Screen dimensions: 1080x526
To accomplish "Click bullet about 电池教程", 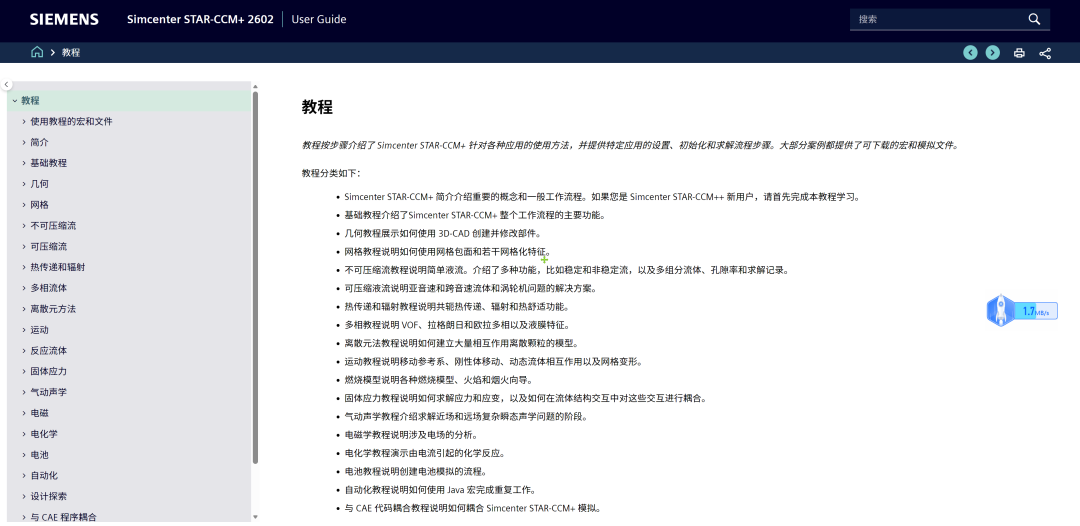I will (416, 472).
